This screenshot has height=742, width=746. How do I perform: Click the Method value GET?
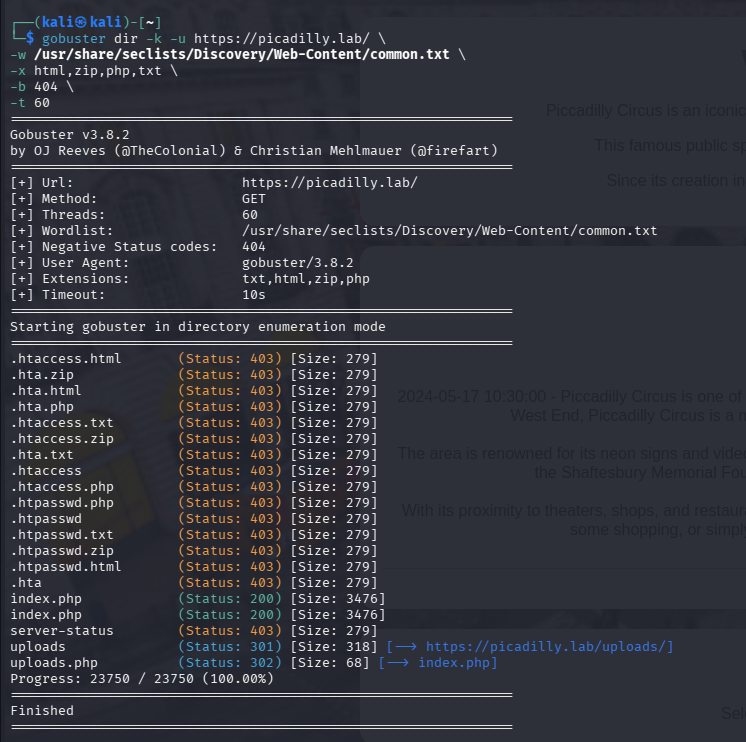254,198
